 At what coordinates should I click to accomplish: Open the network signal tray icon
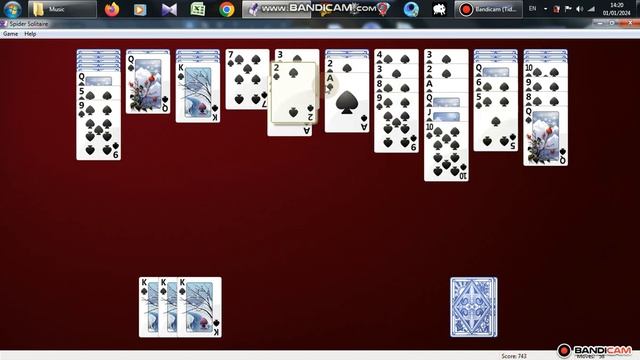click(x=591, y=9)
